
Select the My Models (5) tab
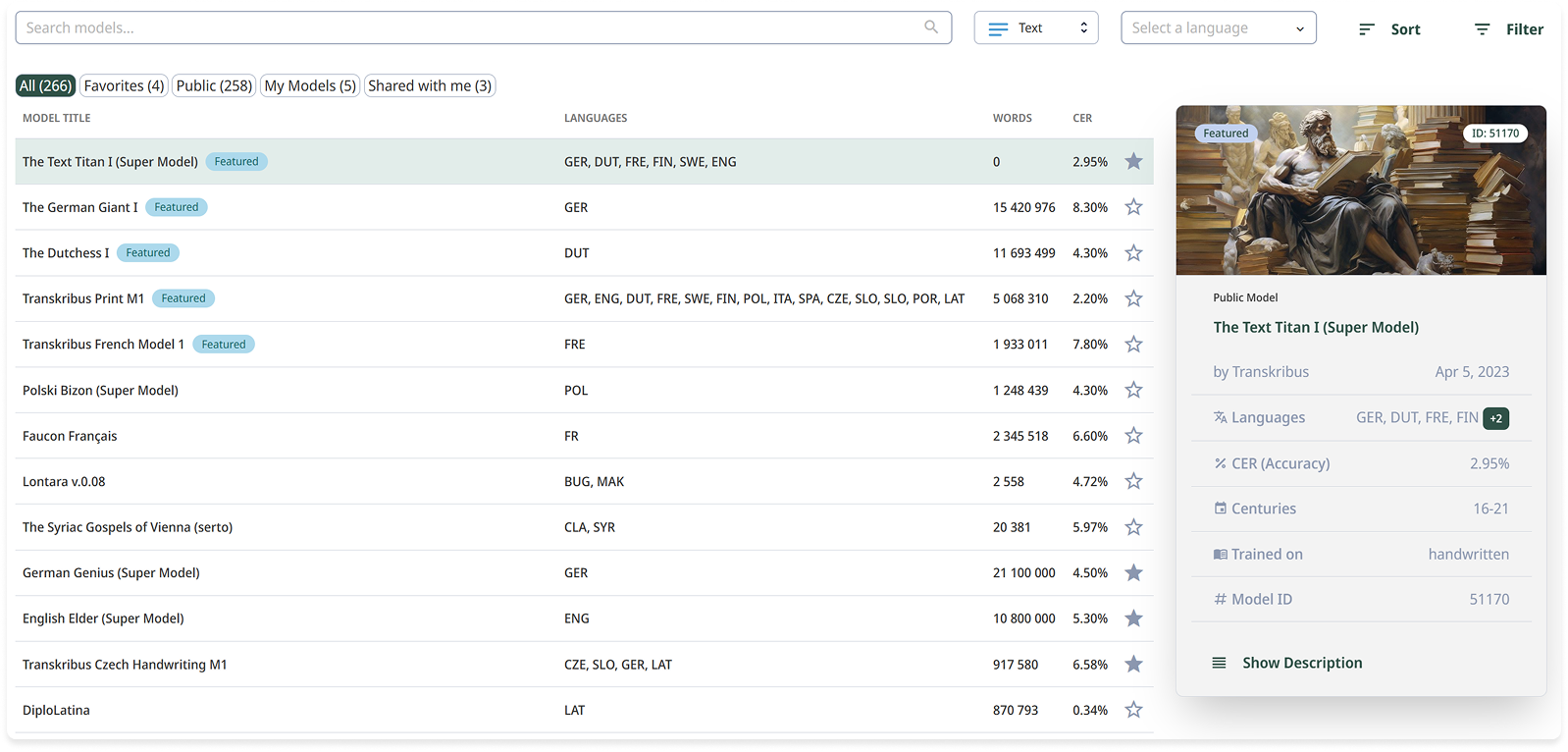coord(310,86)
